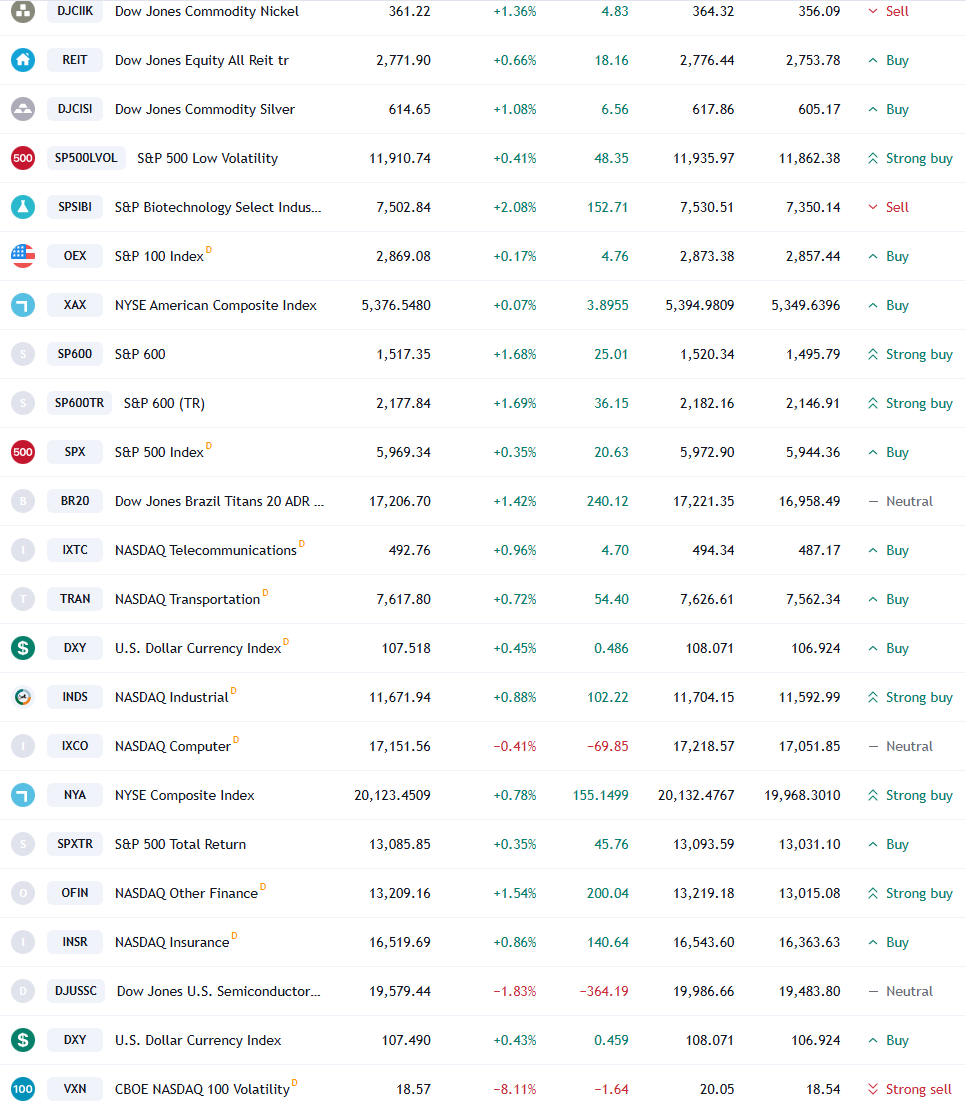
Task: Click the SPXTR grey letter icon
Action: click(23, 844)
